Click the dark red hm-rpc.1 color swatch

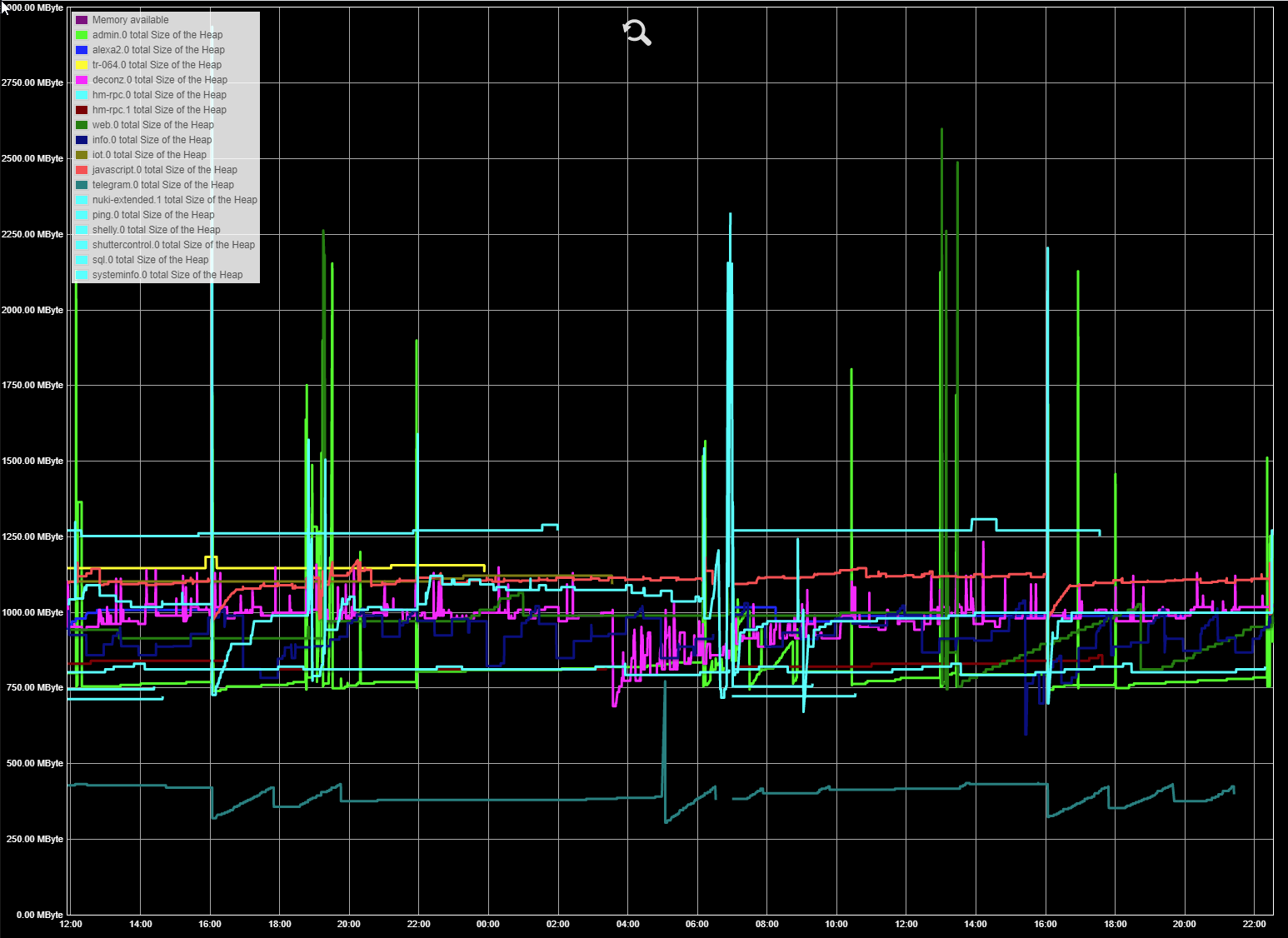pyautogui.click(x=82, y=110)
